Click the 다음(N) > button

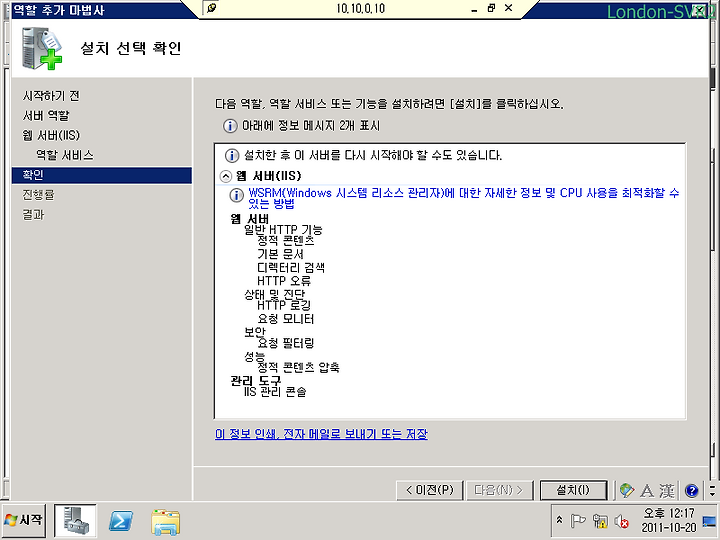[x=499, y=490]
